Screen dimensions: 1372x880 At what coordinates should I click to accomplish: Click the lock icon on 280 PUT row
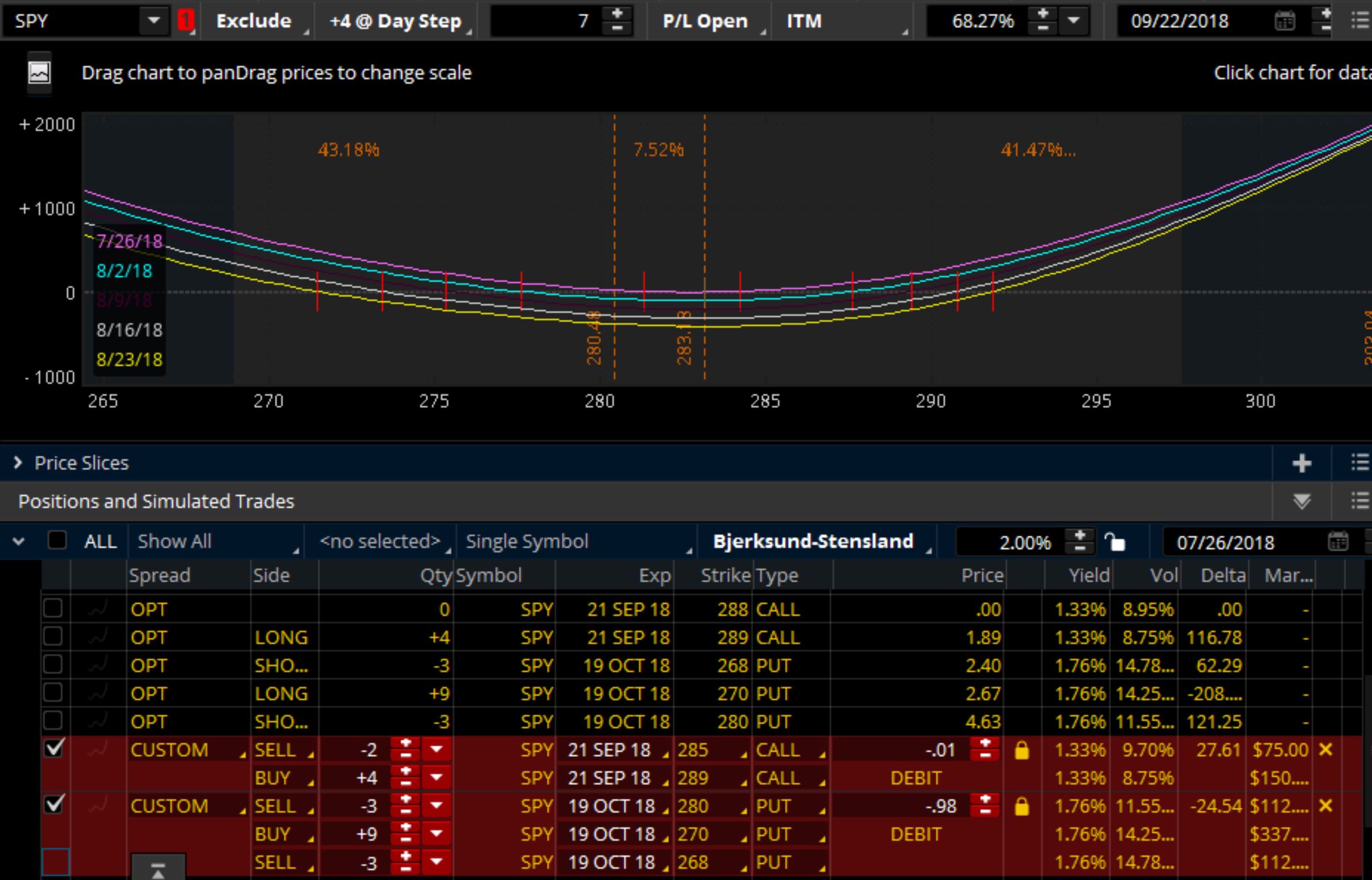[x=1021, y=807]
